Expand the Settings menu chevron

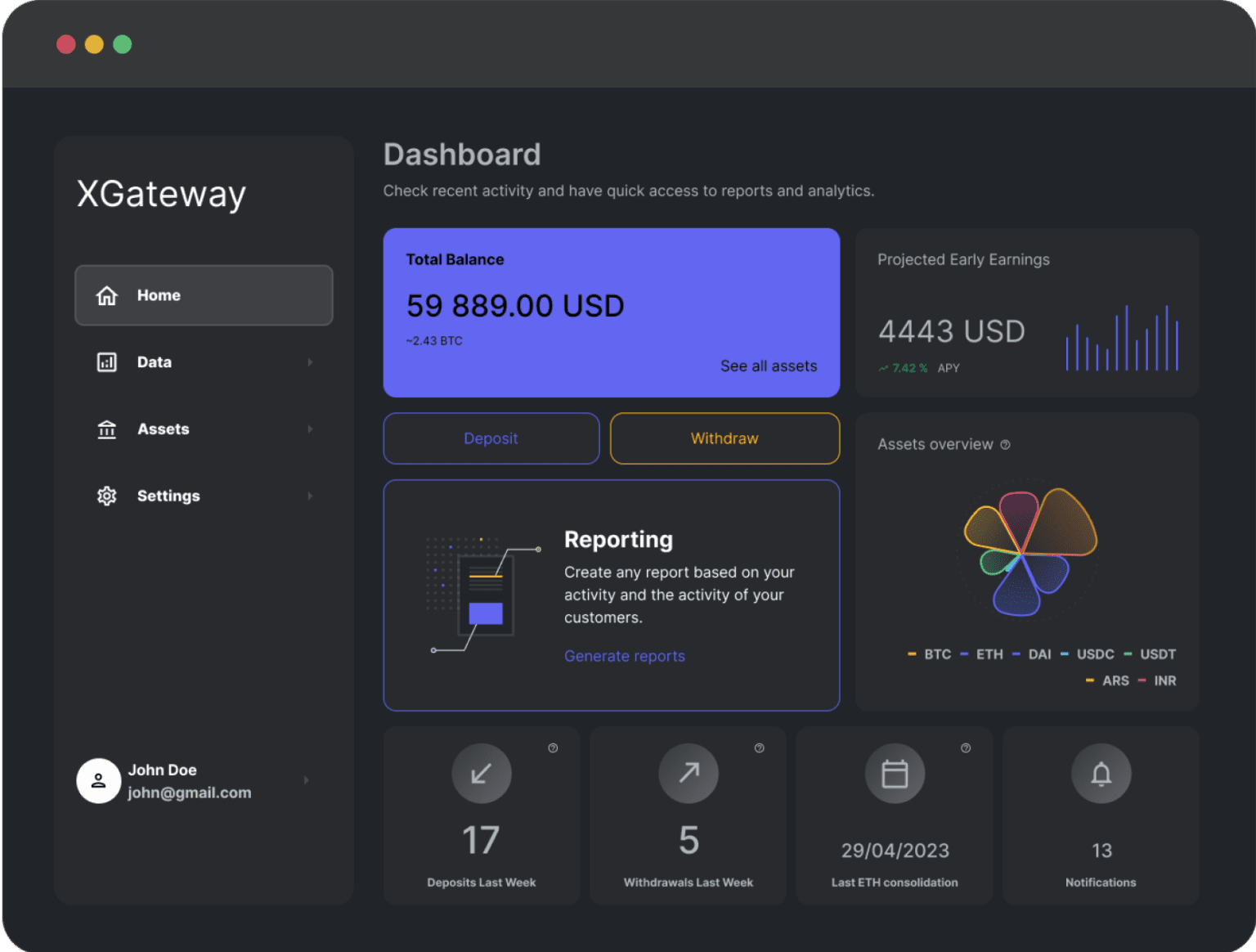pyautogui.click(x=310, y=496)
